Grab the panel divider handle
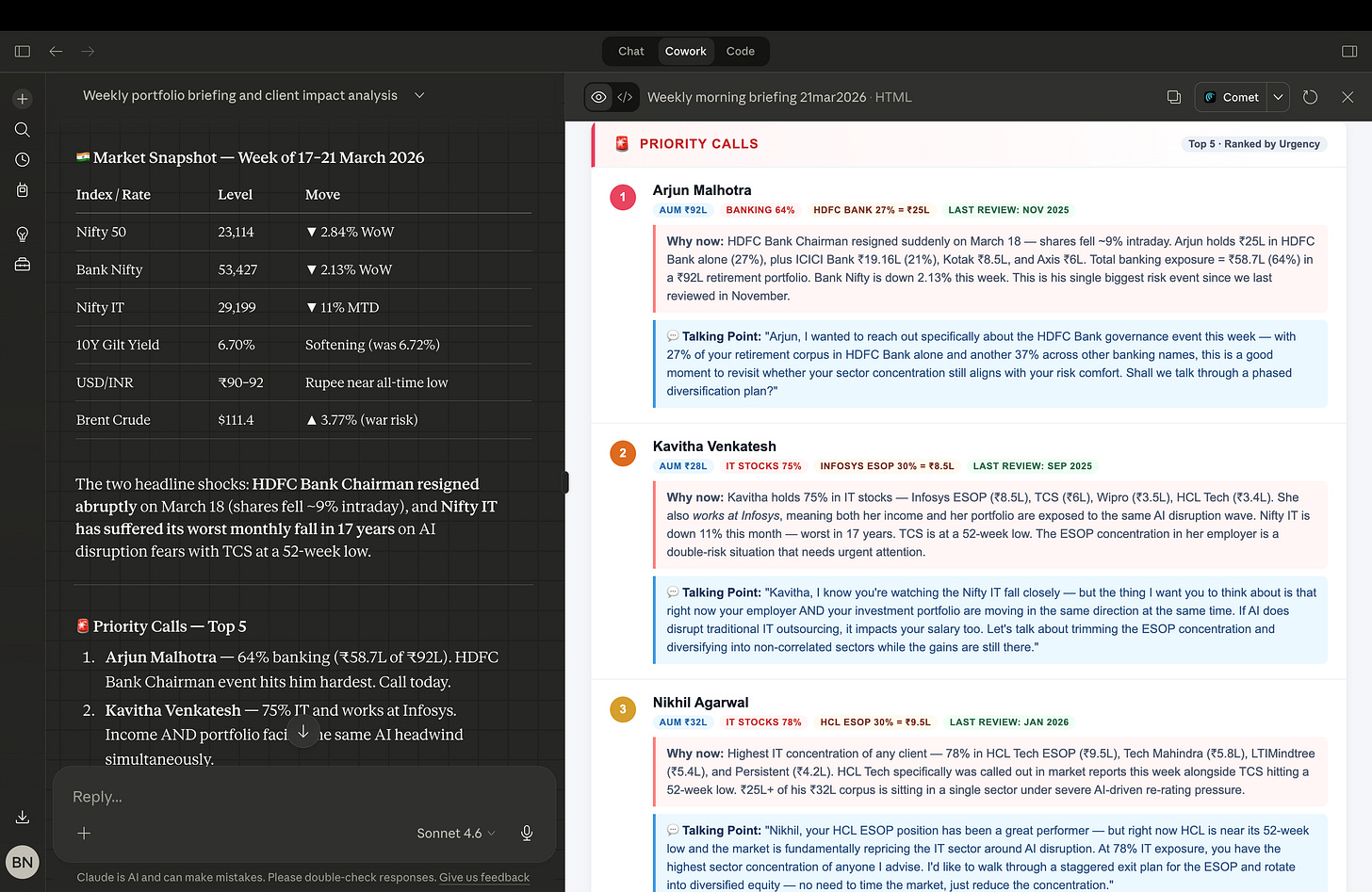The image size is (1372, 892). (x=565, y=482)
